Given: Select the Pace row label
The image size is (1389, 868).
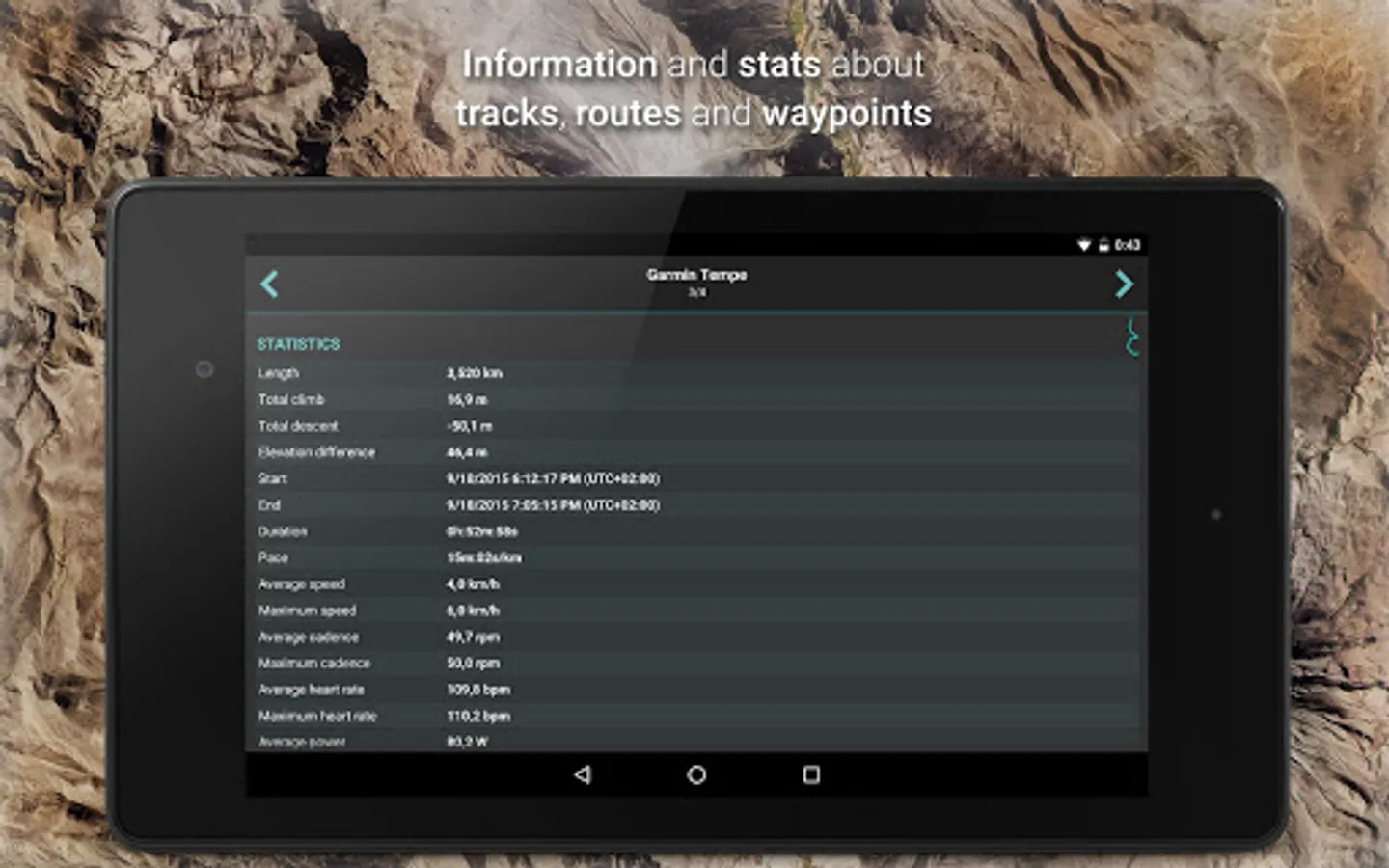Looking at the screenshot, I should pos(273,557).
